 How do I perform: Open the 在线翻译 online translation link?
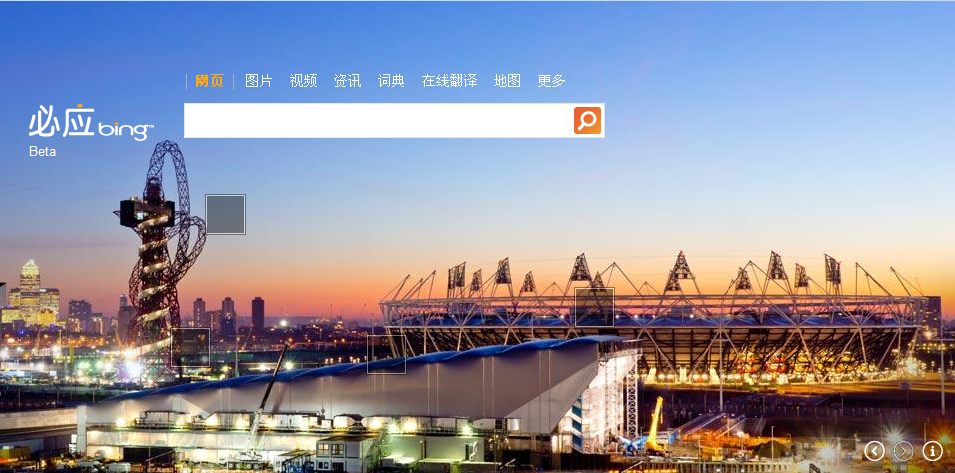[449, 81]
